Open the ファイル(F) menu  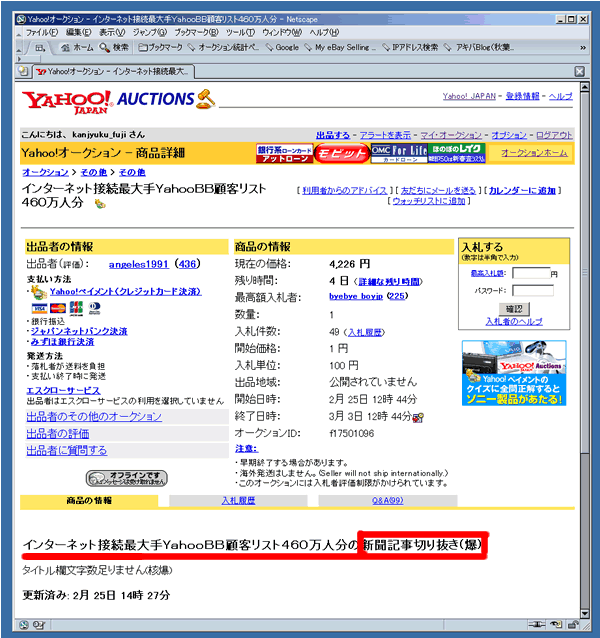coord(41,33)
